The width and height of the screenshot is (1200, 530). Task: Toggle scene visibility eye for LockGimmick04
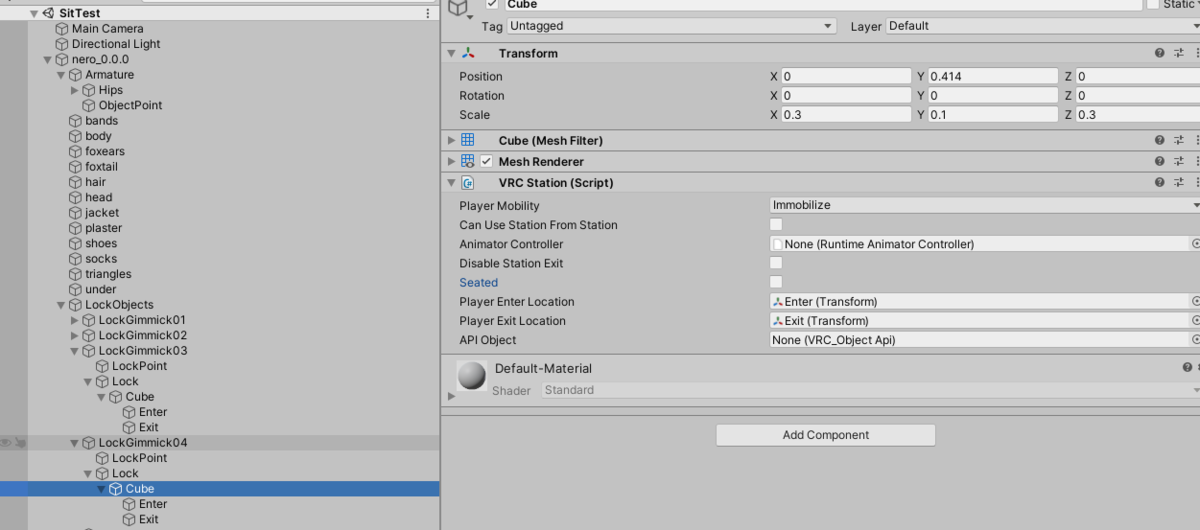pos(6,443)
